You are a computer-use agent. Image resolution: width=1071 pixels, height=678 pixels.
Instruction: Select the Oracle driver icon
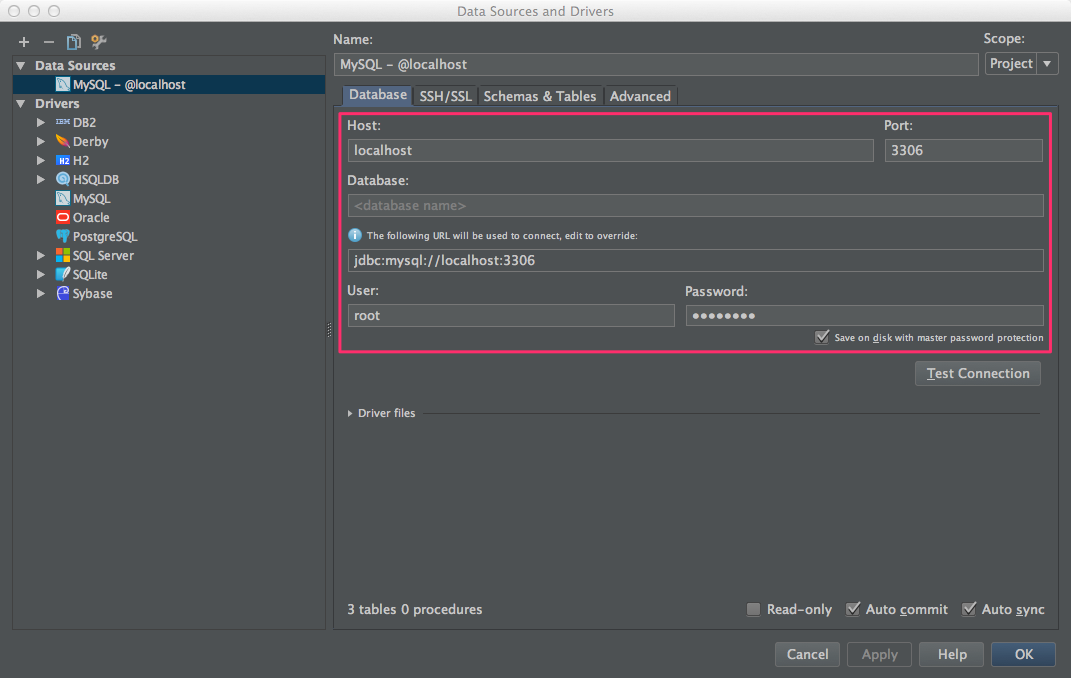[x=63, y=218]
